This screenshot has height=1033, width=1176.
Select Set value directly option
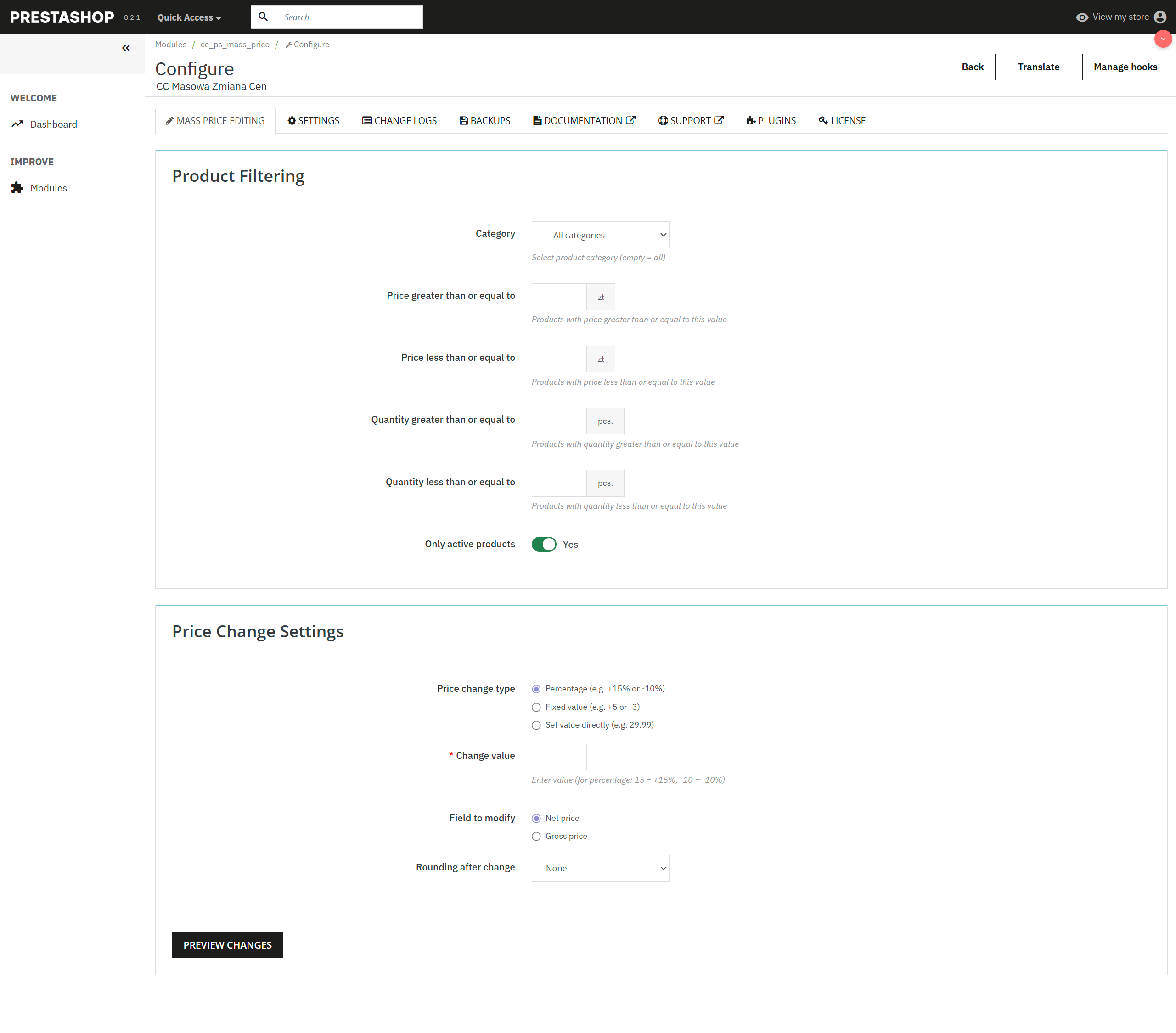tap(536, 725)
